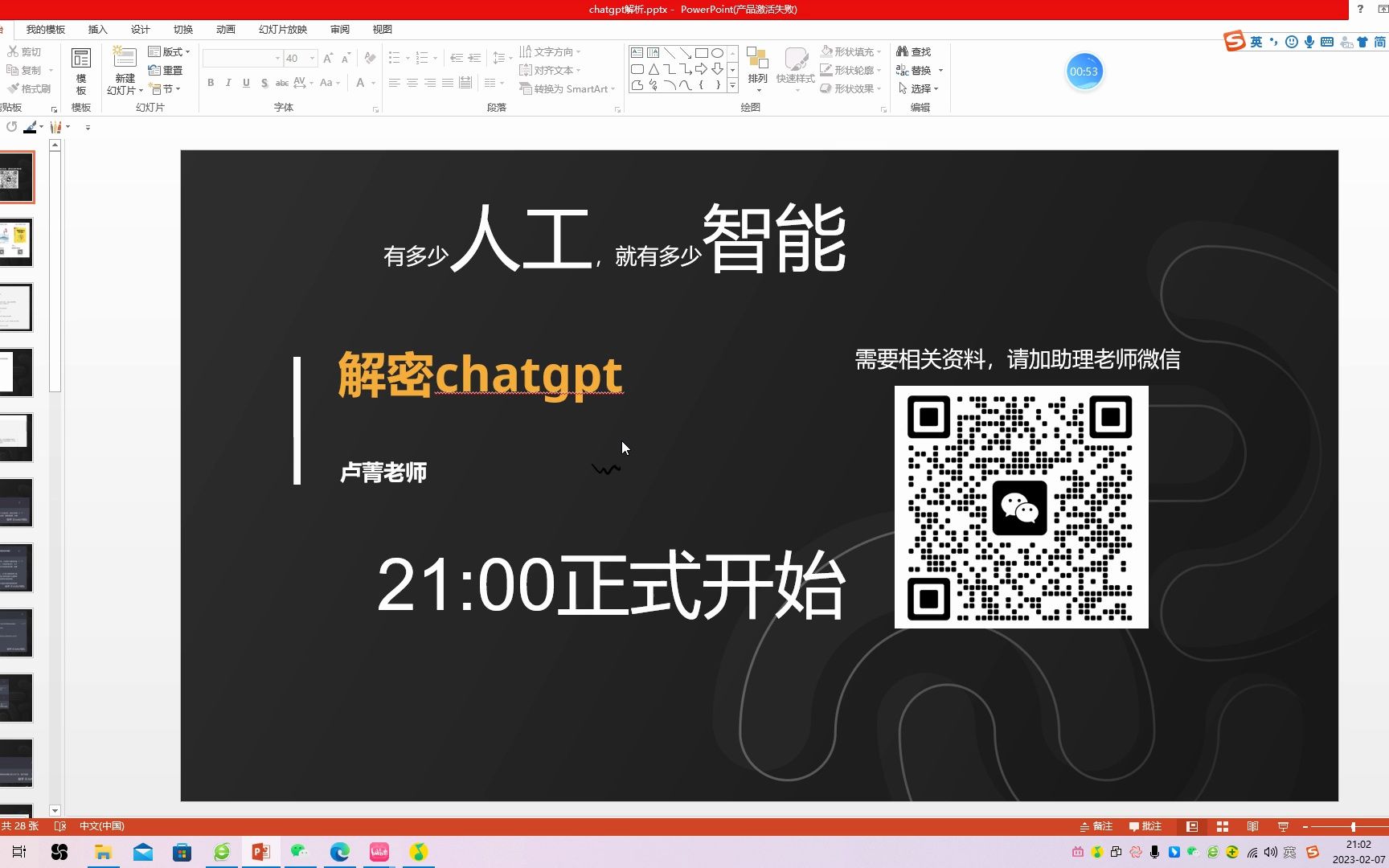Click the Find (查找) binoculars button
Viewport: 1389px width, 868px height.
click(x=913, y=51)
